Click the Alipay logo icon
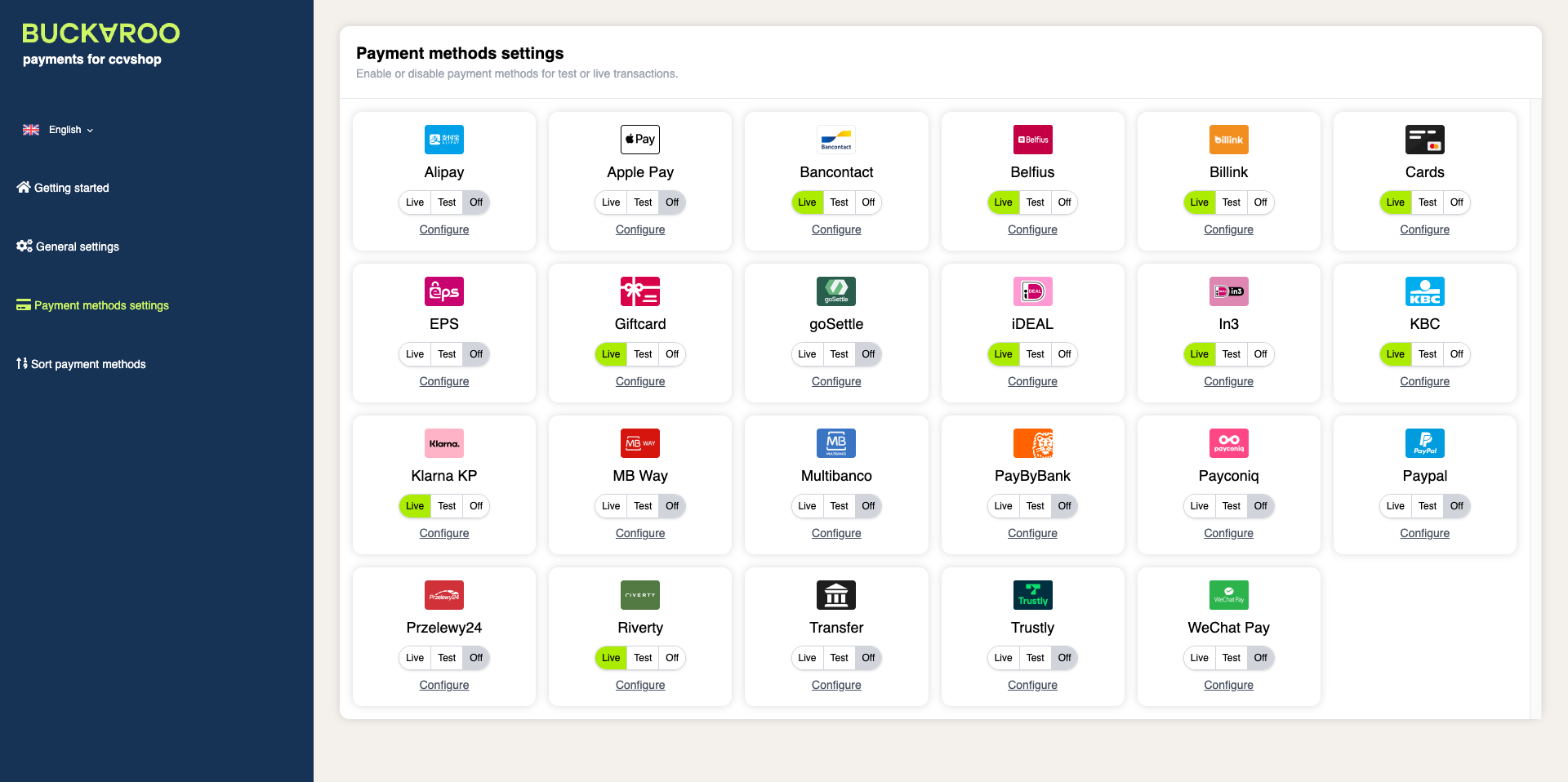Viewport: 1568px width, 782px height. coord(444,140)
